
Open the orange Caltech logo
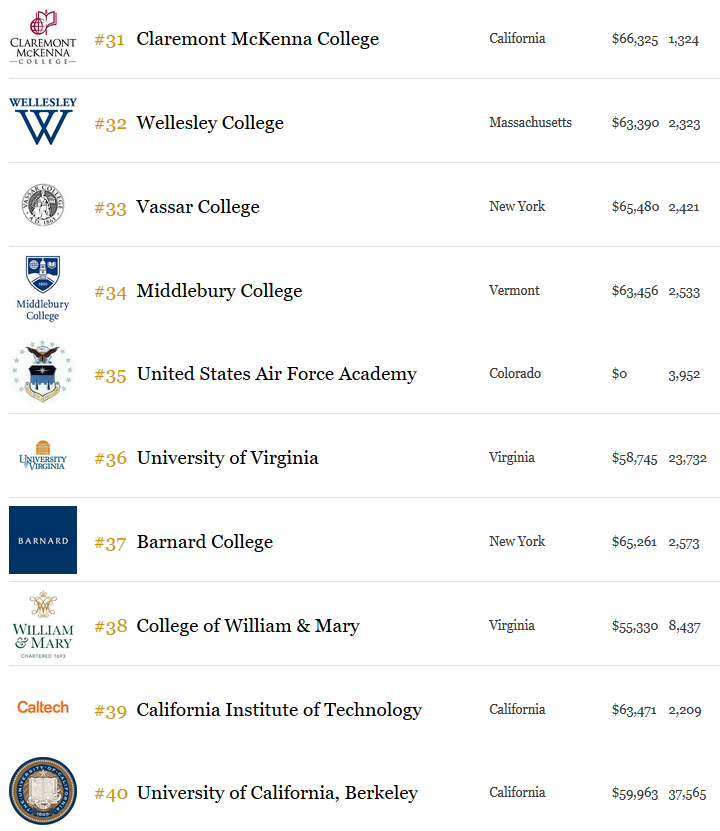point(43,707)
